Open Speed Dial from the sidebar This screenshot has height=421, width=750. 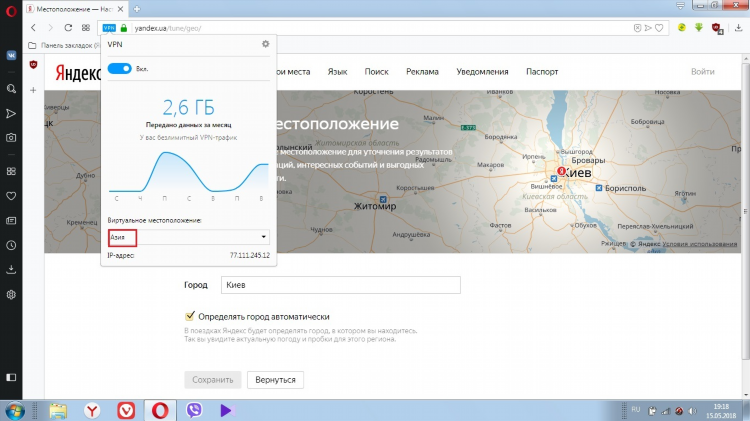[11, 171]
